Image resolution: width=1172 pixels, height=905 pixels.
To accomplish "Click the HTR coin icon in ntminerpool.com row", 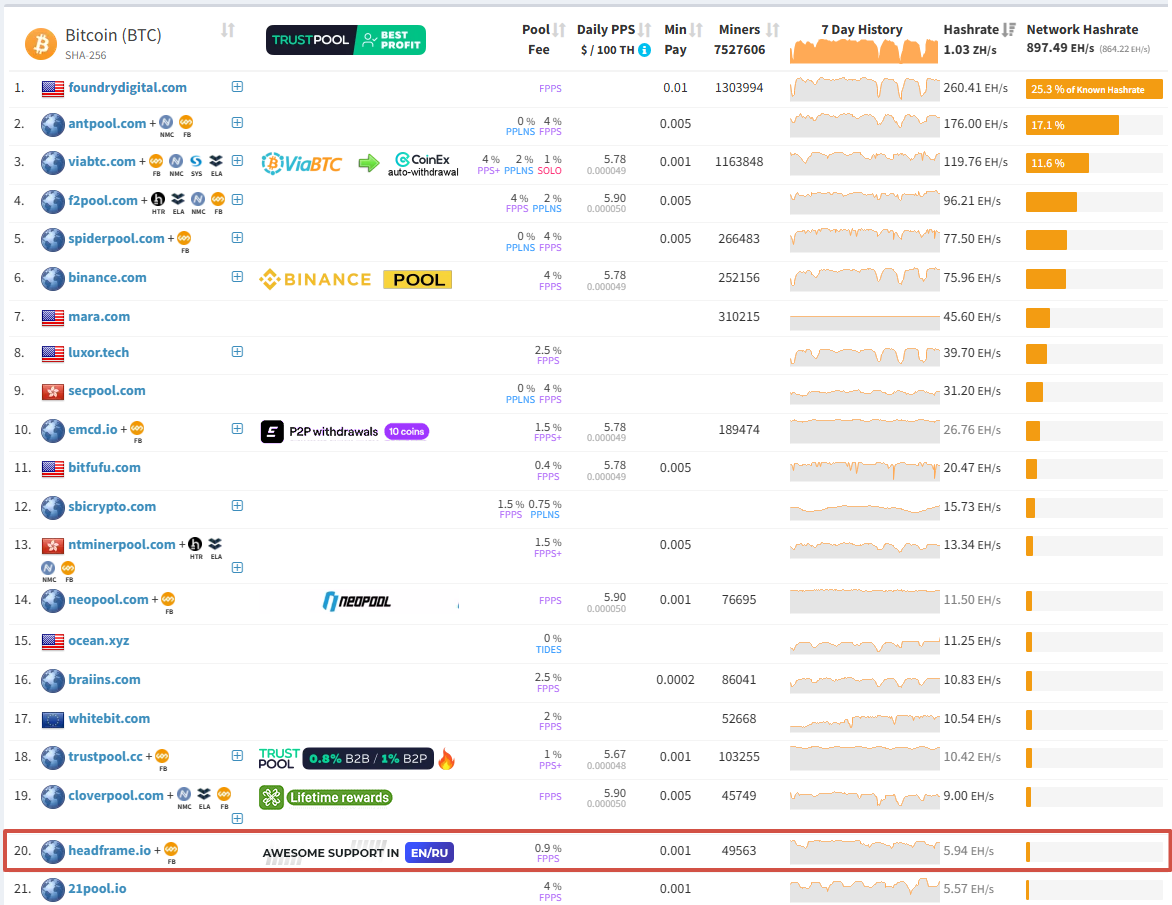I will [195, 545].
